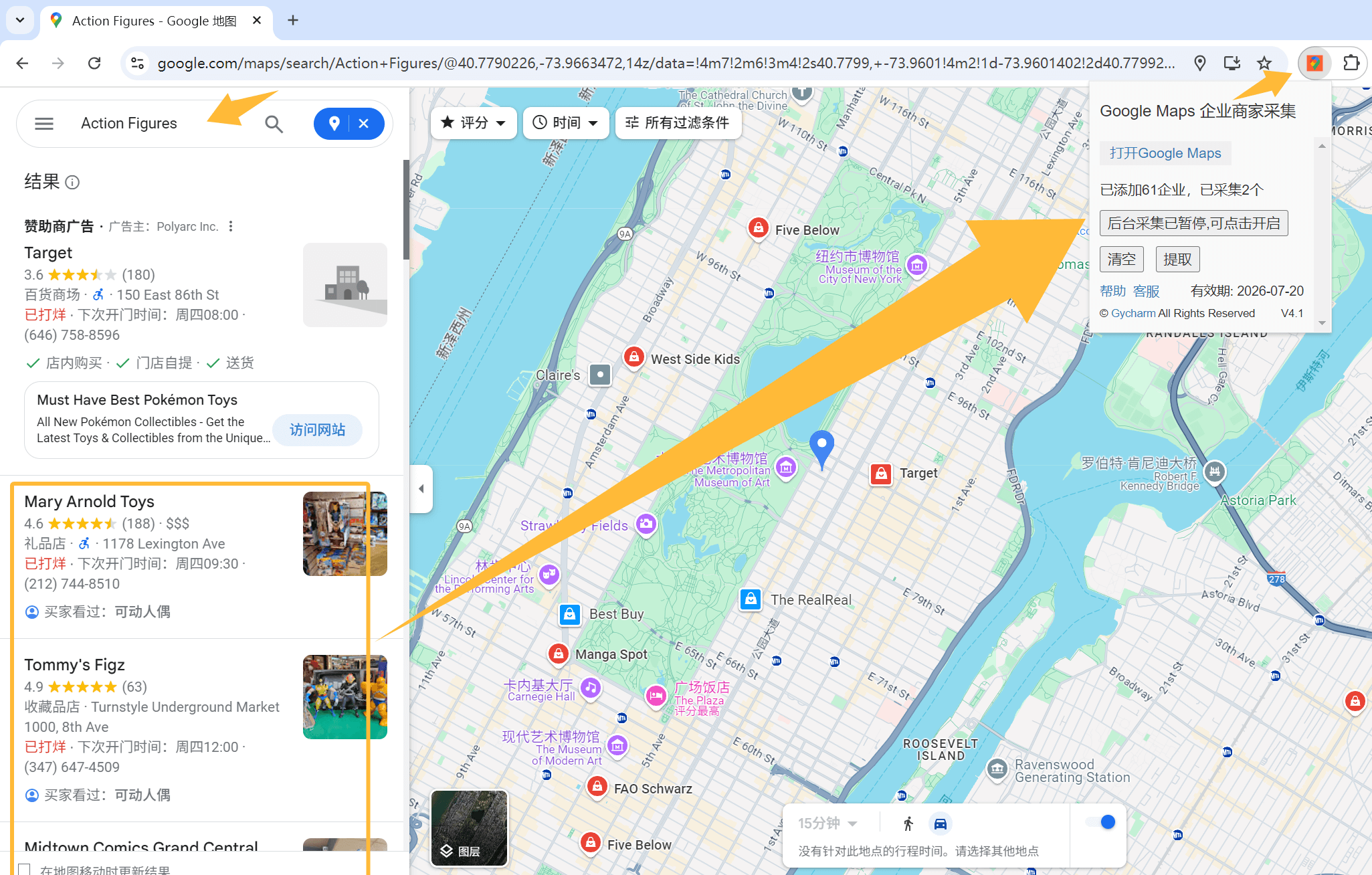This screenshot has width=1372, height=875.
Task: Select the Claire's map marker
Action: click(x=600, y=375)
